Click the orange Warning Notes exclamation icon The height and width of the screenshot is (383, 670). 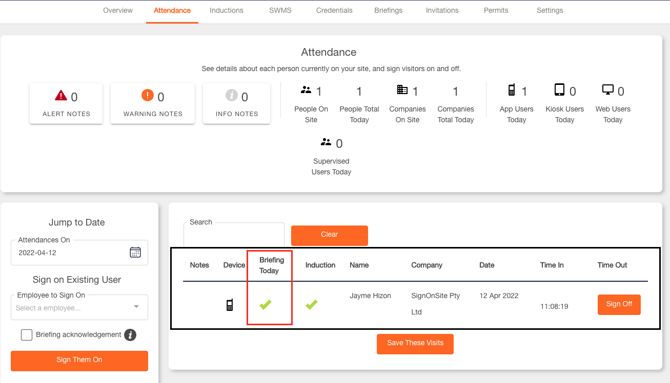(x=147, y=95)
